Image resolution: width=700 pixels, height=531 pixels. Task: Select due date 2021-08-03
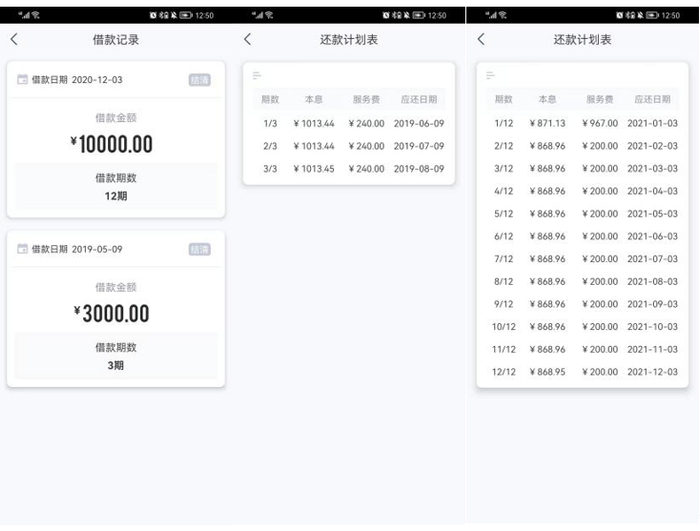[x=652, y=282]
